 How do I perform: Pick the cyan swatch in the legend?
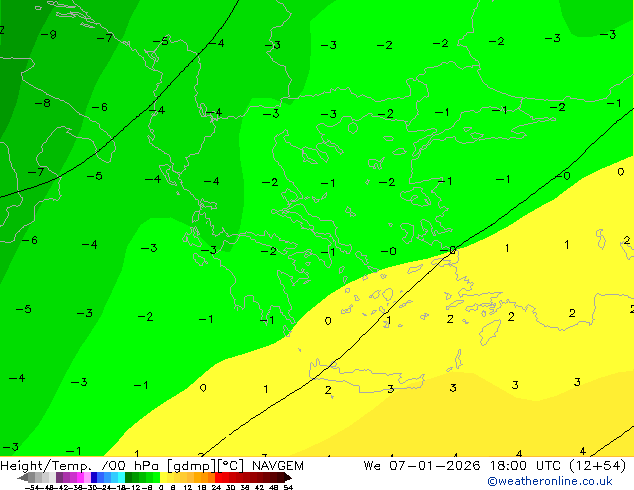coord(121,477)
